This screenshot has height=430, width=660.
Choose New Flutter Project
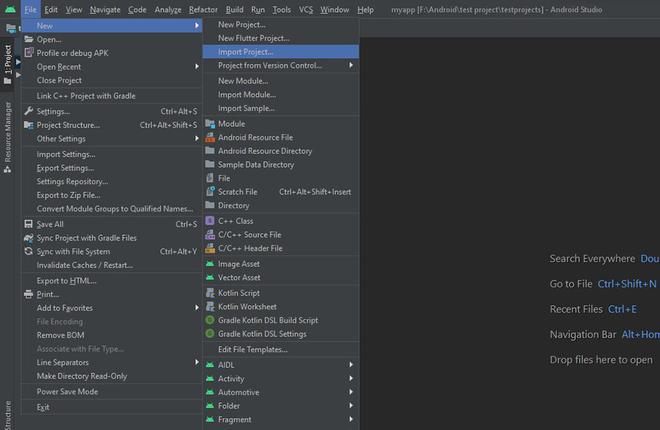coord(253,38)
